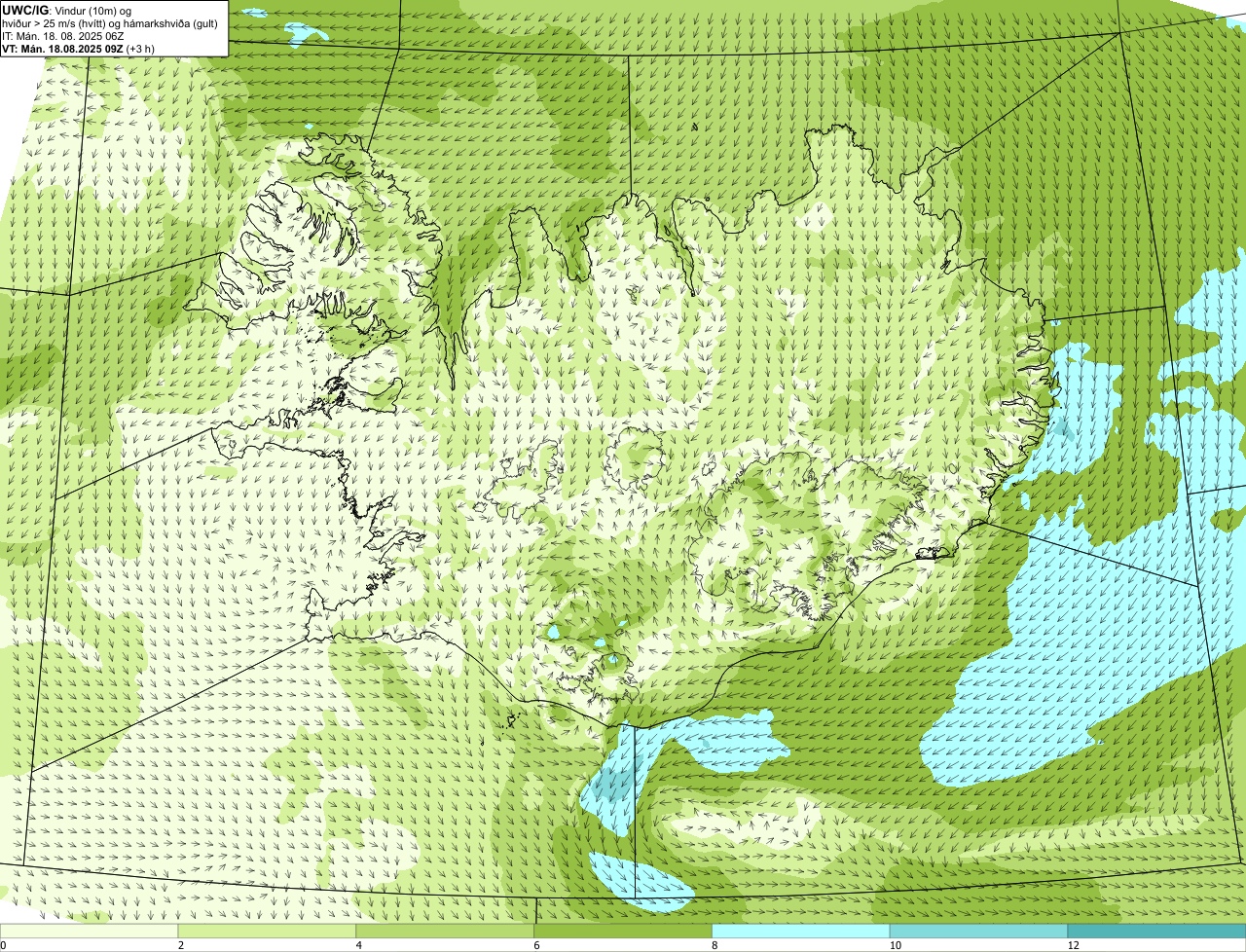Click the 0–2 m/s palest legend swatch
1246x952 pixels.
click(90, 931)
